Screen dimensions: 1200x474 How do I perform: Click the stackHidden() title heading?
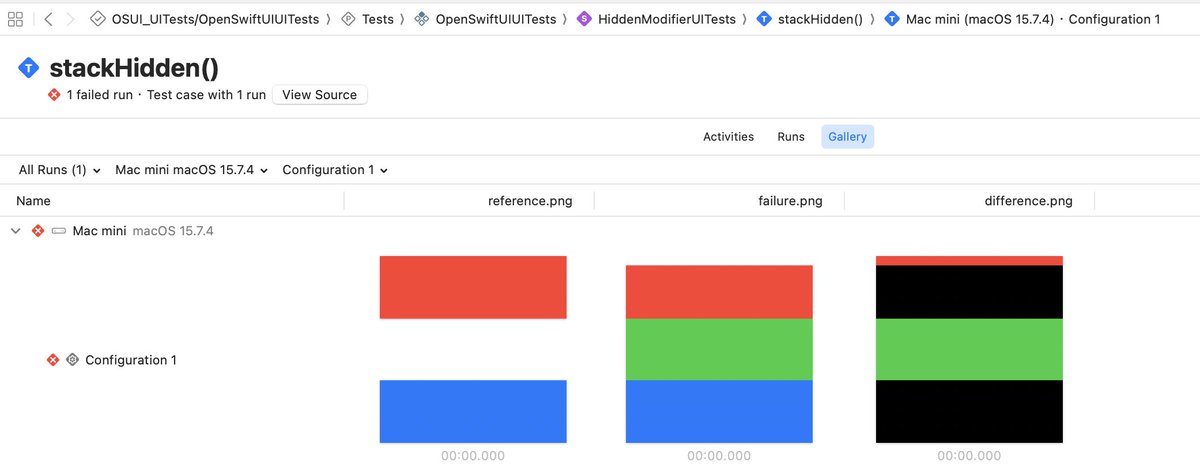pos(134,68)
